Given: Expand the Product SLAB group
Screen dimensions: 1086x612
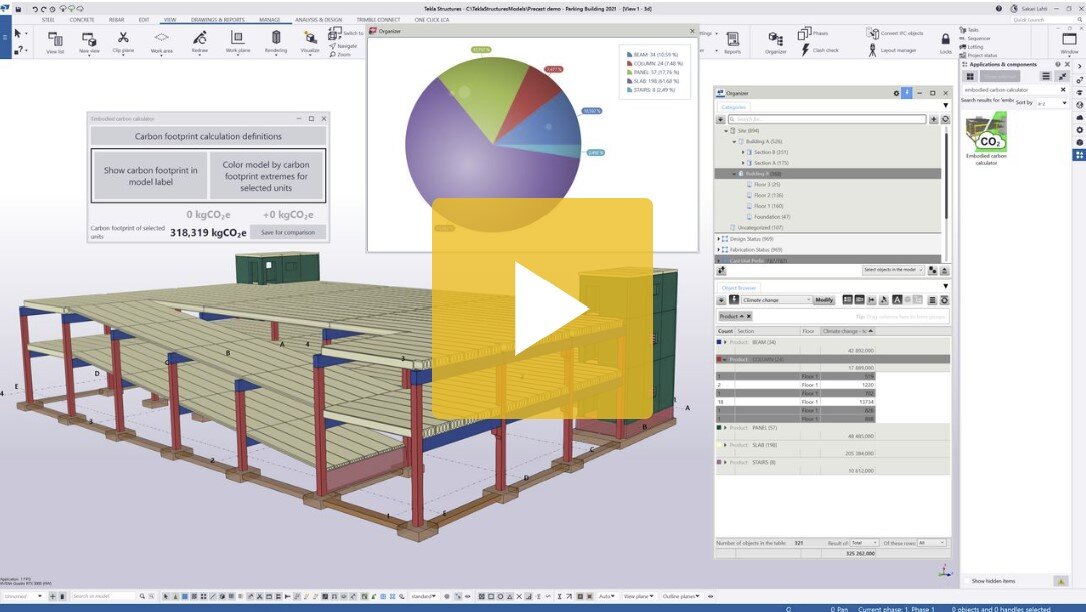Looking at the screenshot, I should click(725, 445).
